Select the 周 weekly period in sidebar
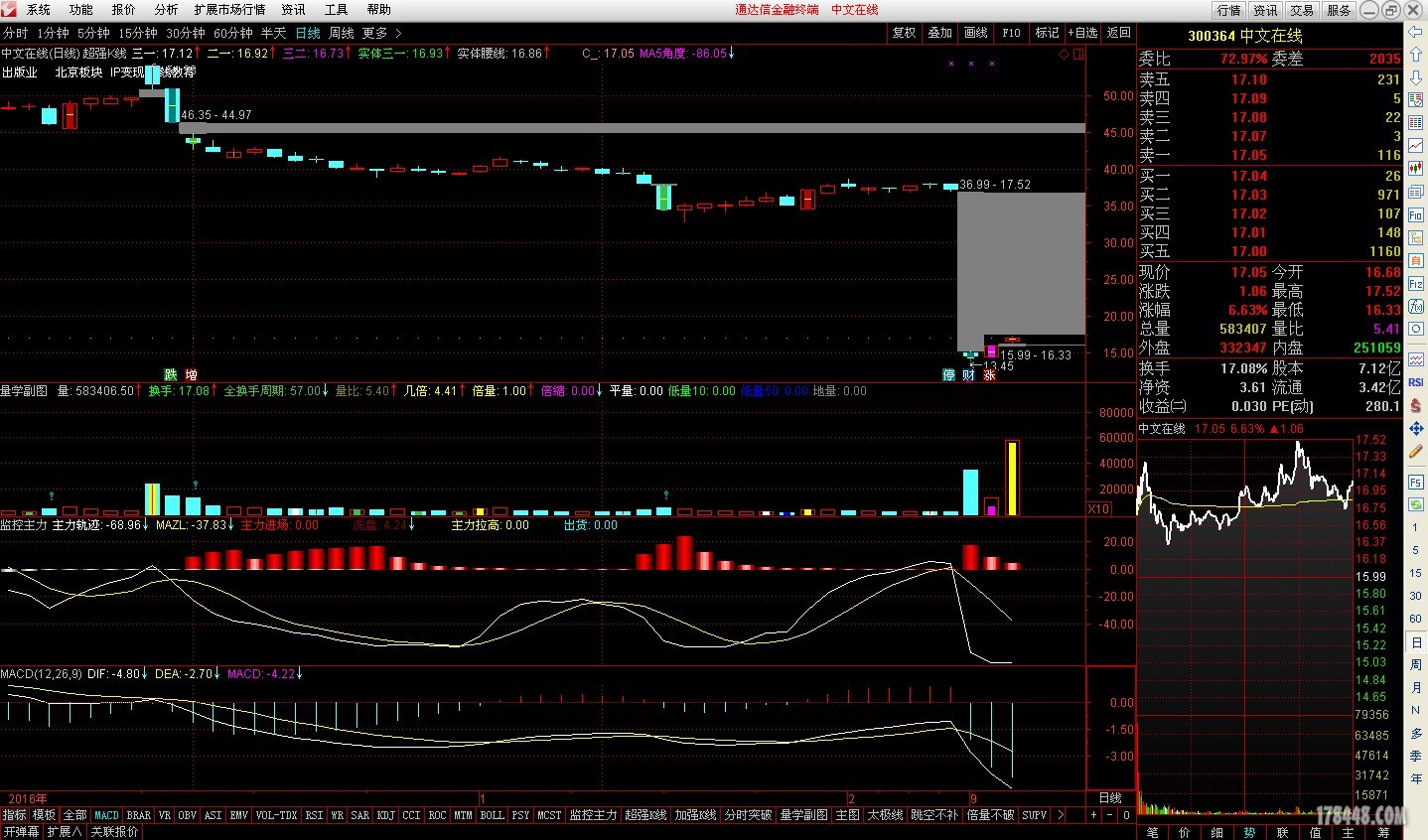 point(1416,664)
